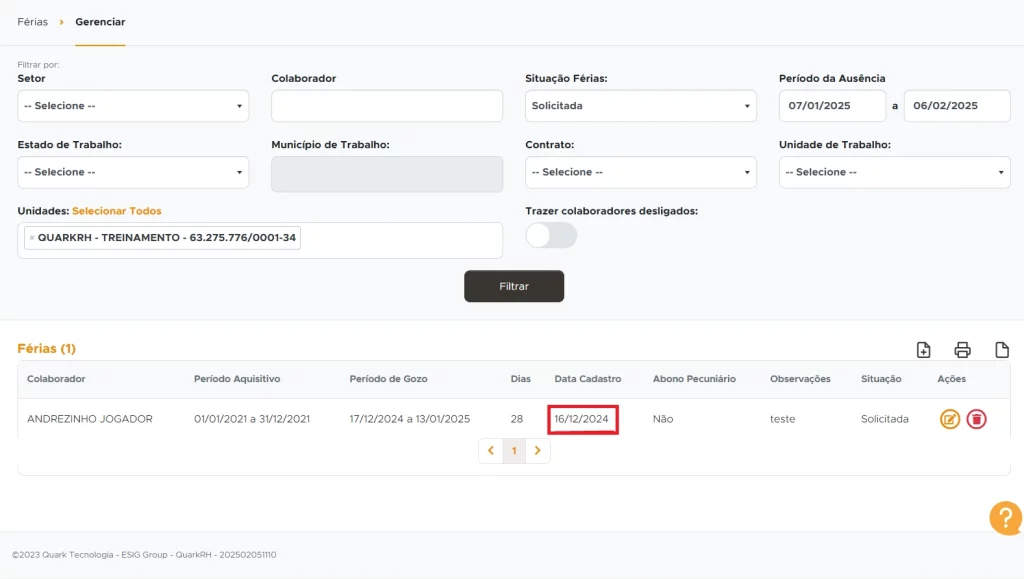Select the Gerenciar breadcrumb tab

pos(100,22)
